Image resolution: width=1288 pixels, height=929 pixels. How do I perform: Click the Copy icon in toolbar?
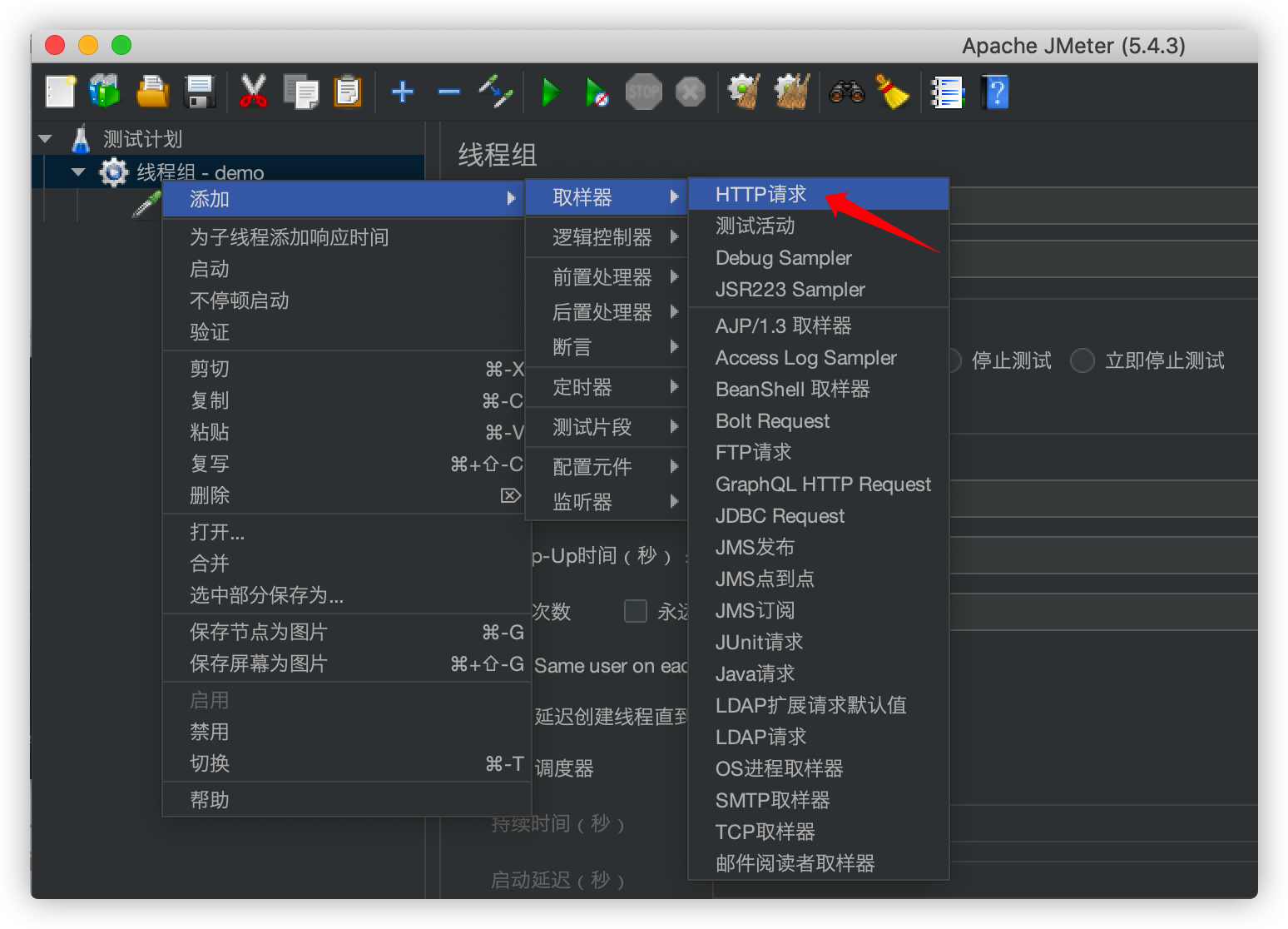(301, 92)
